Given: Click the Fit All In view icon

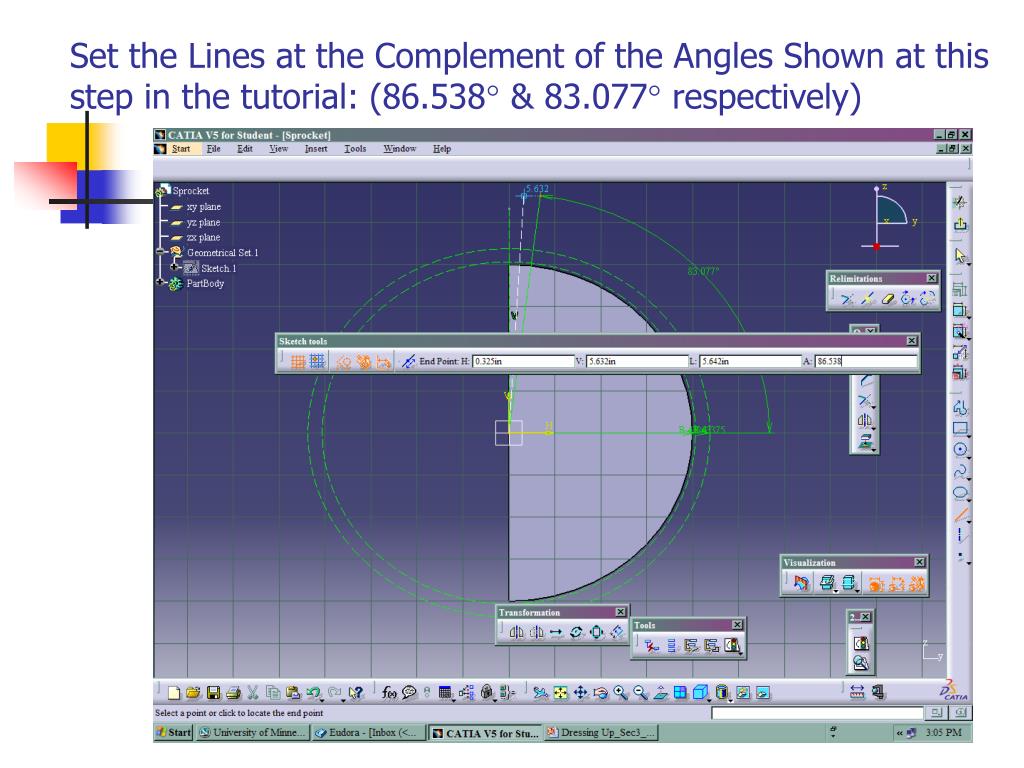Looking at the screenshot, I should pos(560,693).
